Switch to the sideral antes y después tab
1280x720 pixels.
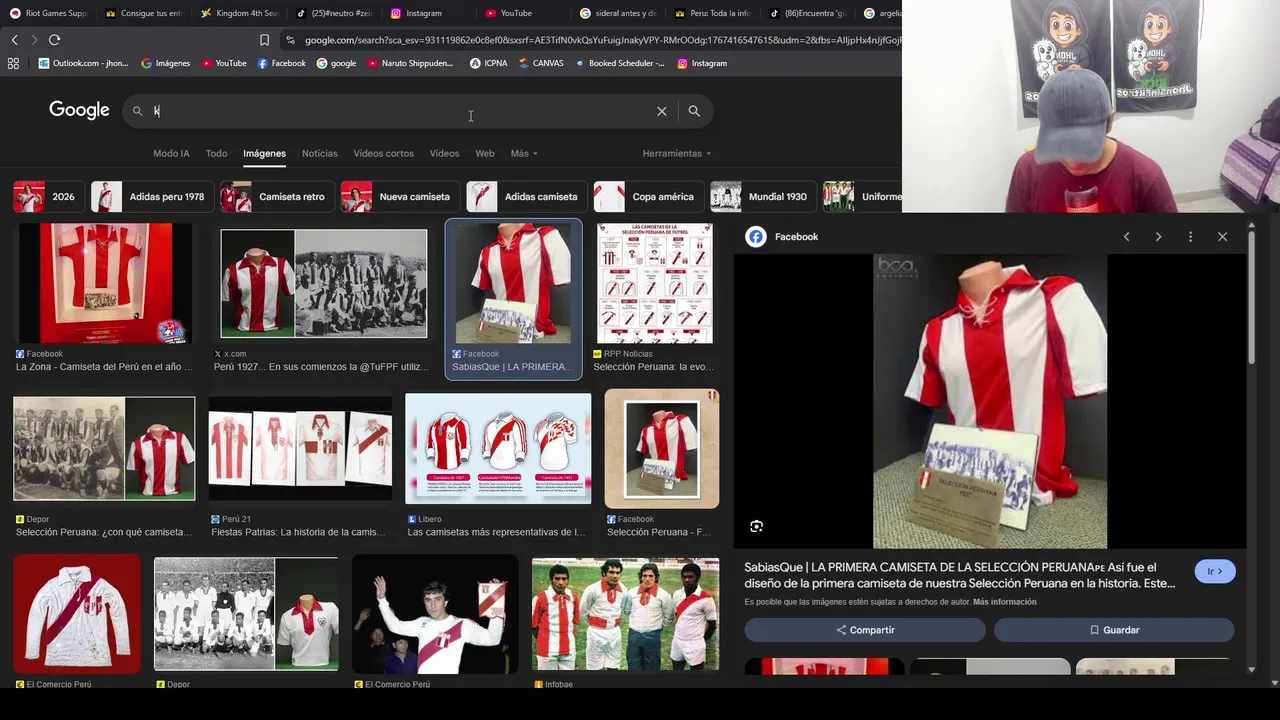click(620, 13)
